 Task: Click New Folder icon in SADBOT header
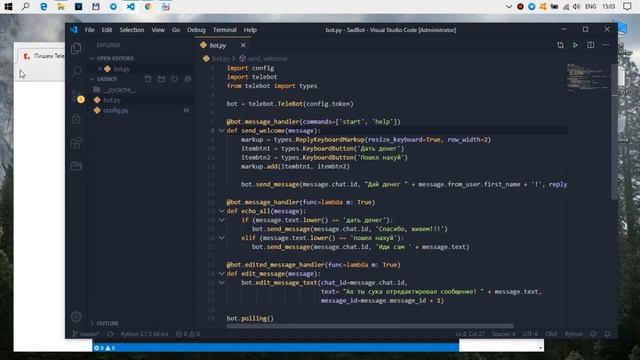tap(161, 79)
